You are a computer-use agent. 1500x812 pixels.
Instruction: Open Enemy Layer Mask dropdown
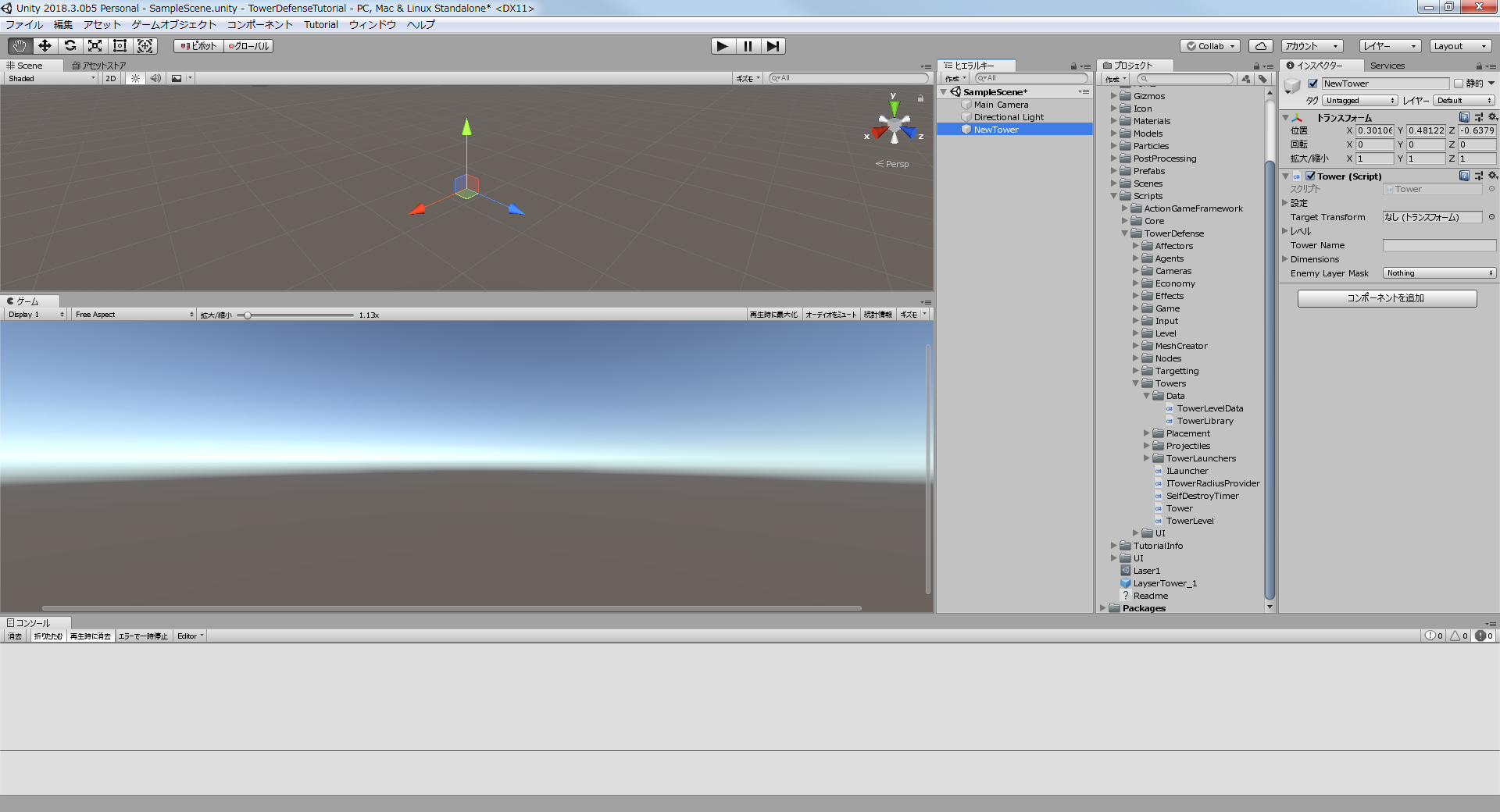click(1439, 273)
